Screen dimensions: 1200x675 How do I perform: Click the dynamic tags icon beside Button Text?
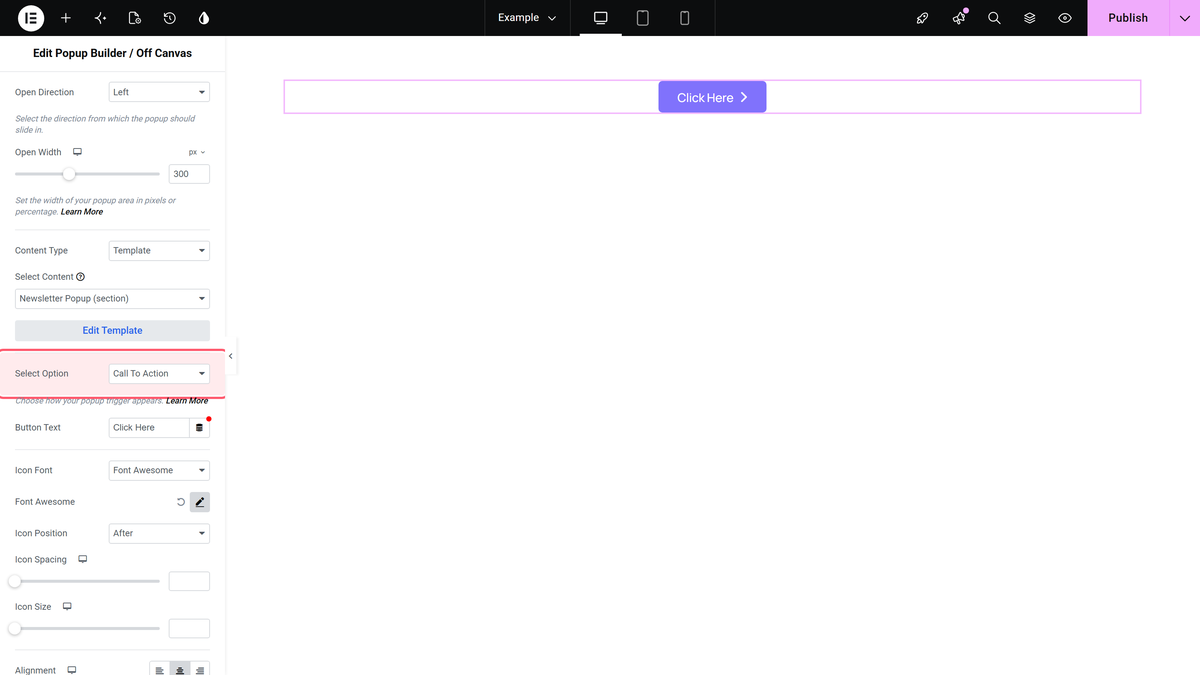[x=199, y=428]
